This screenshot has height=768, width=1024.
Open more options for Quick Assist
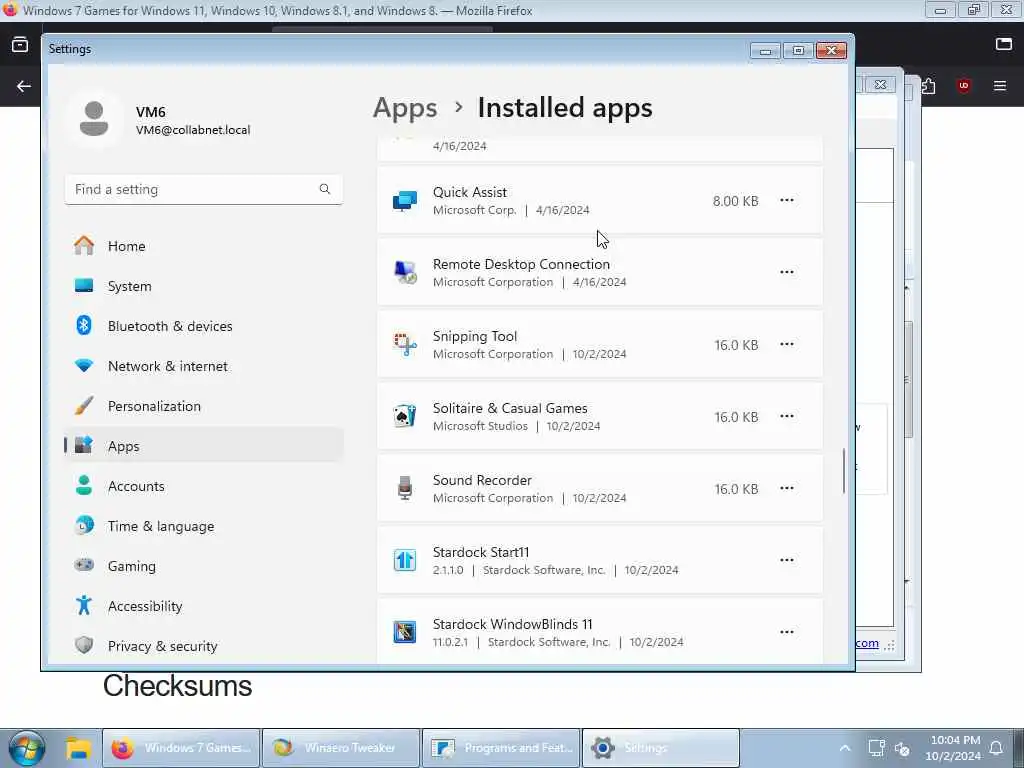click(x=787, y=200)
